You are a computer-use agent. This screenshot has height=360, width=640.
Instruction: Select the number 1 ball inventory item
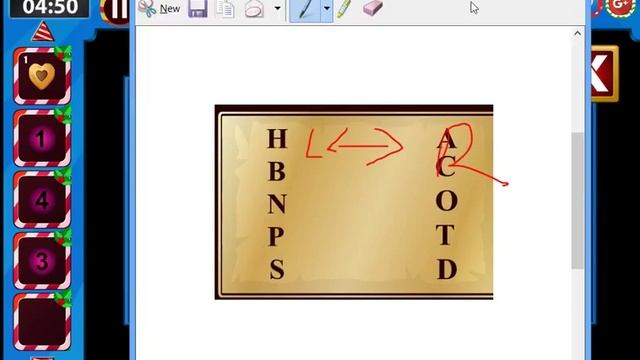pos(42,138)
